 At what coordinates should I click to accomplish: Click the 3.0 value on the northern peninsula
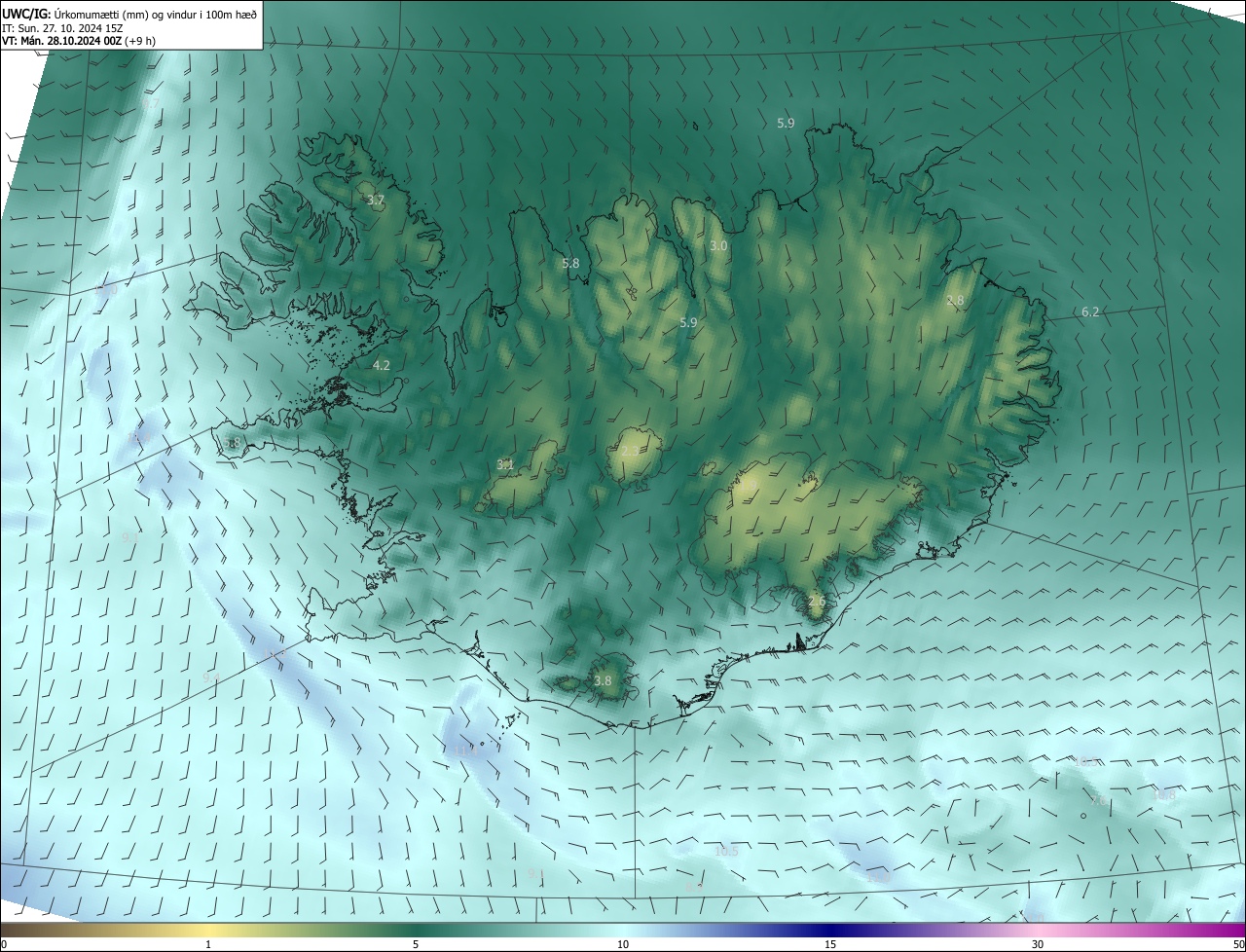point(718,246)
